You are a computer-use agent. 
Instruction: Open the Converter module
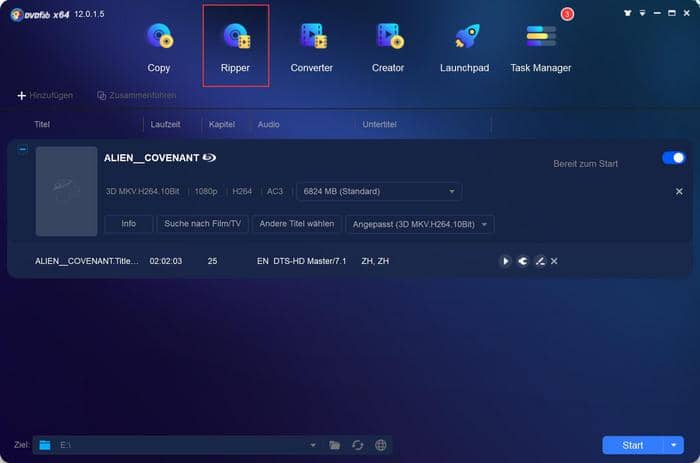point(312,47)
